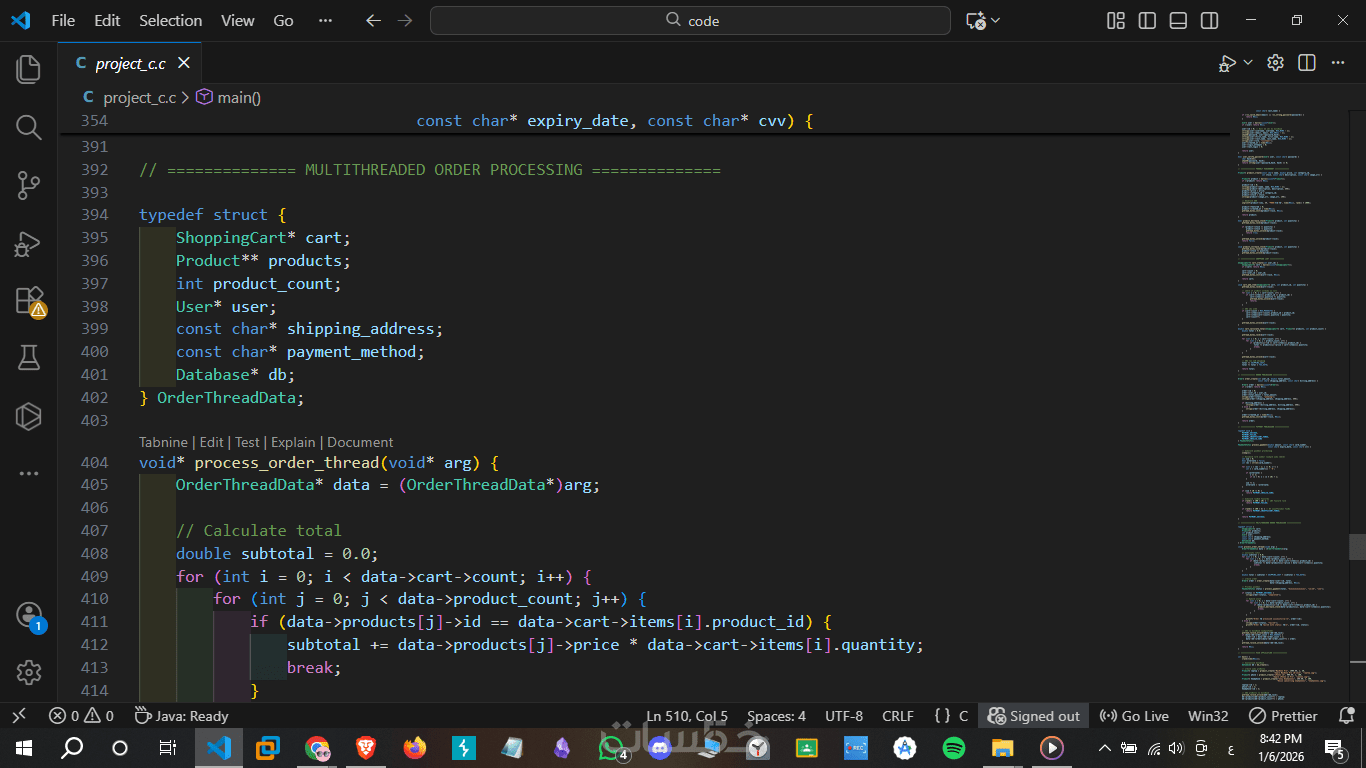This screenshot has height=768, width=1366.
Task: Click the Manage gear icon in activity bar
Action: [29, 672]
